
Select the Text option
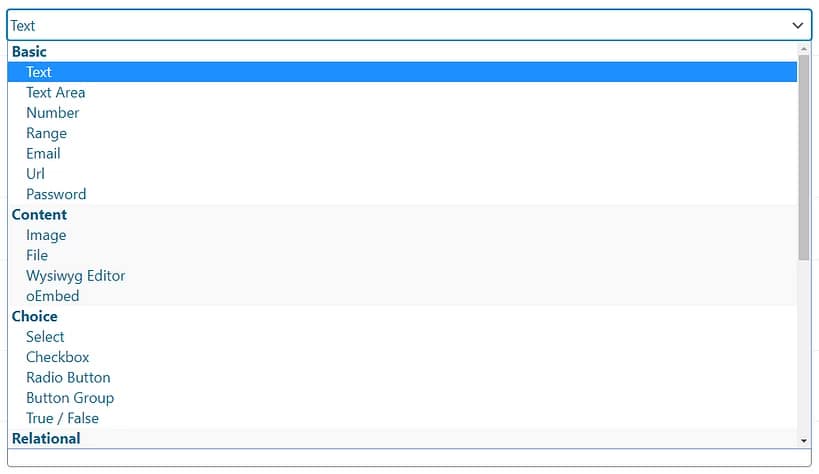coord(39,72)
